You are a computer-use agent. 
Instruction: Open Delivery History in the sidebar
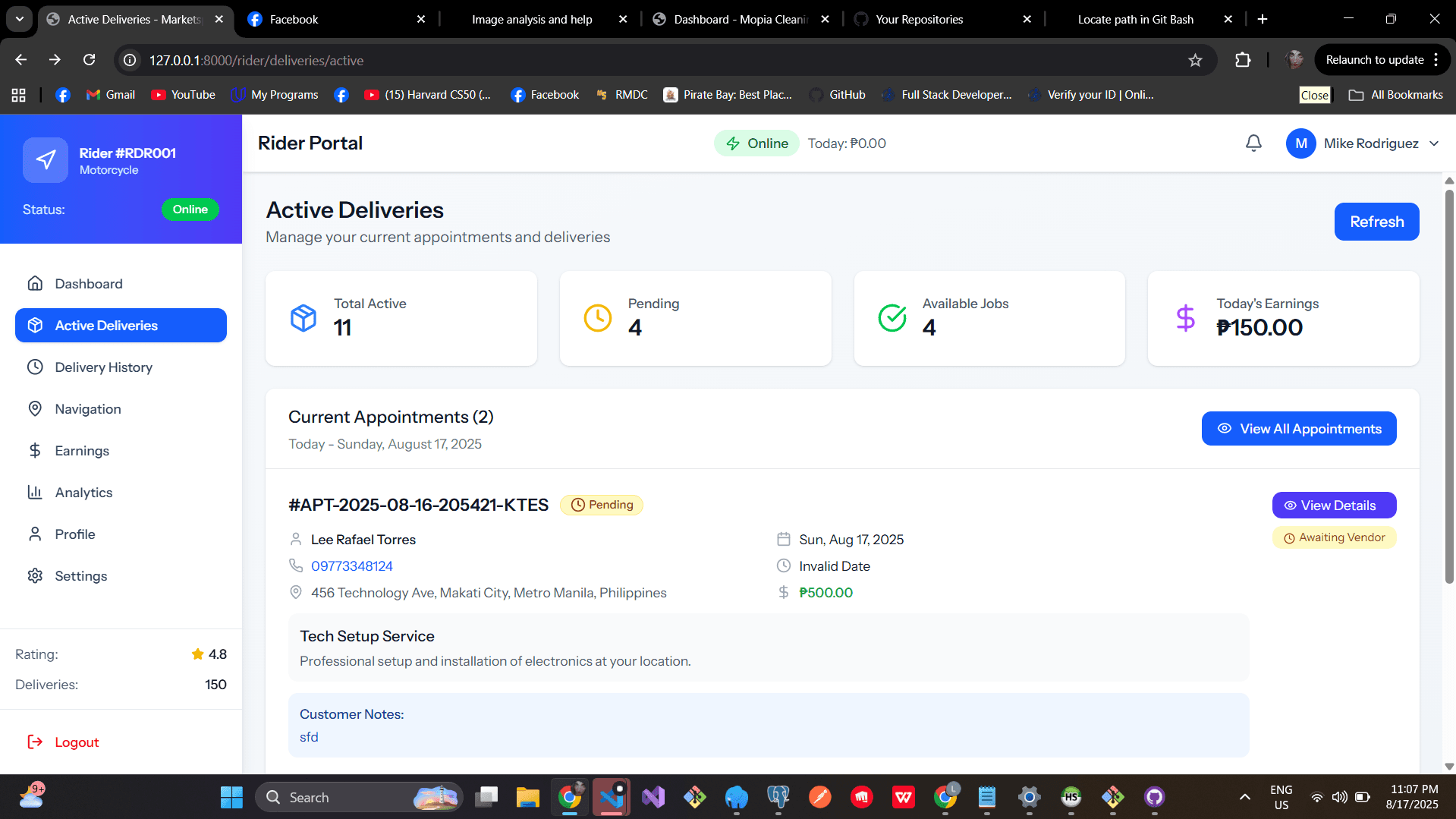(103, 367)
